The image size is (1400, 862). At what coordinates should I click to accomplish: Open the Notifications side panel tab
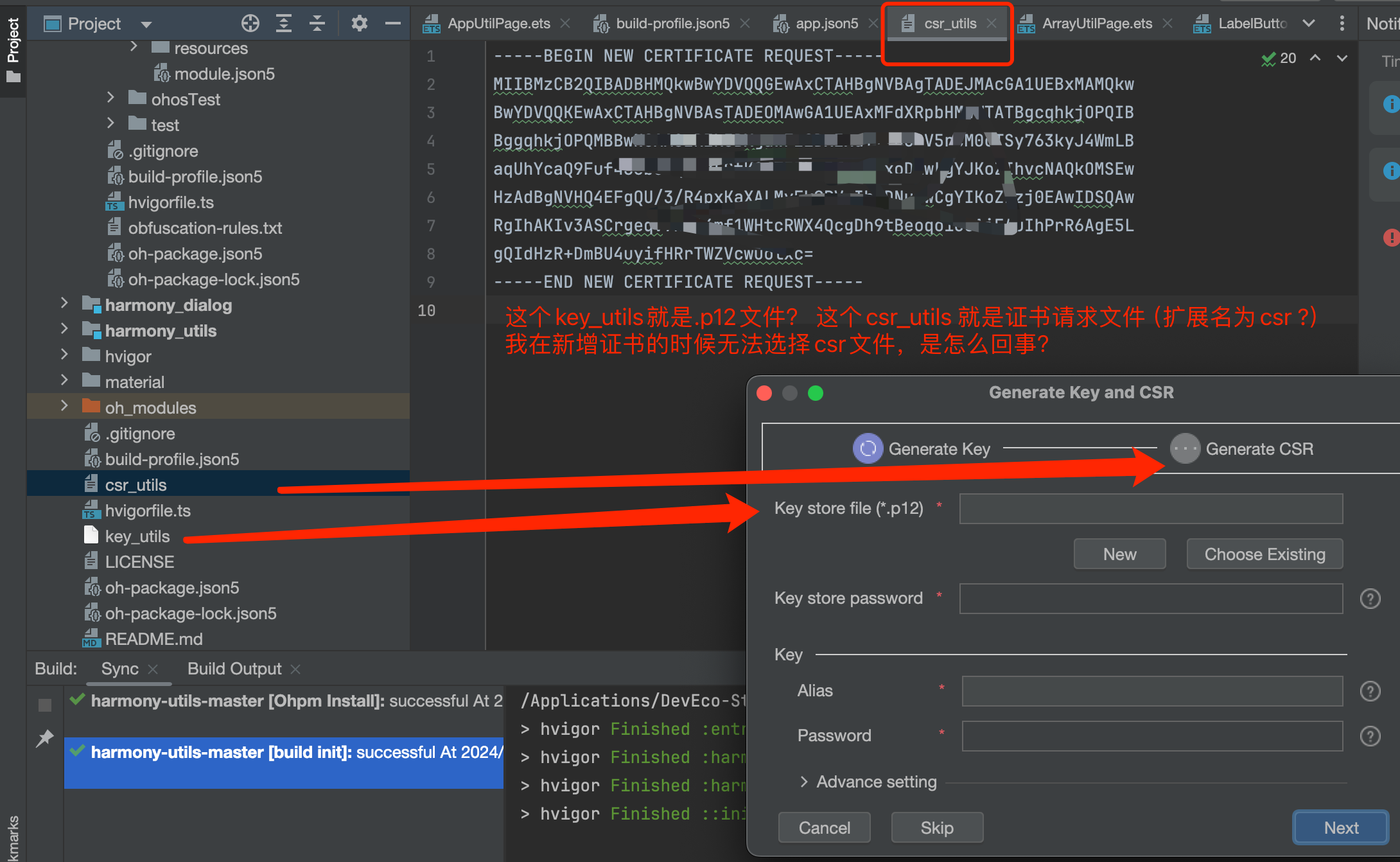click(1382, 24)
